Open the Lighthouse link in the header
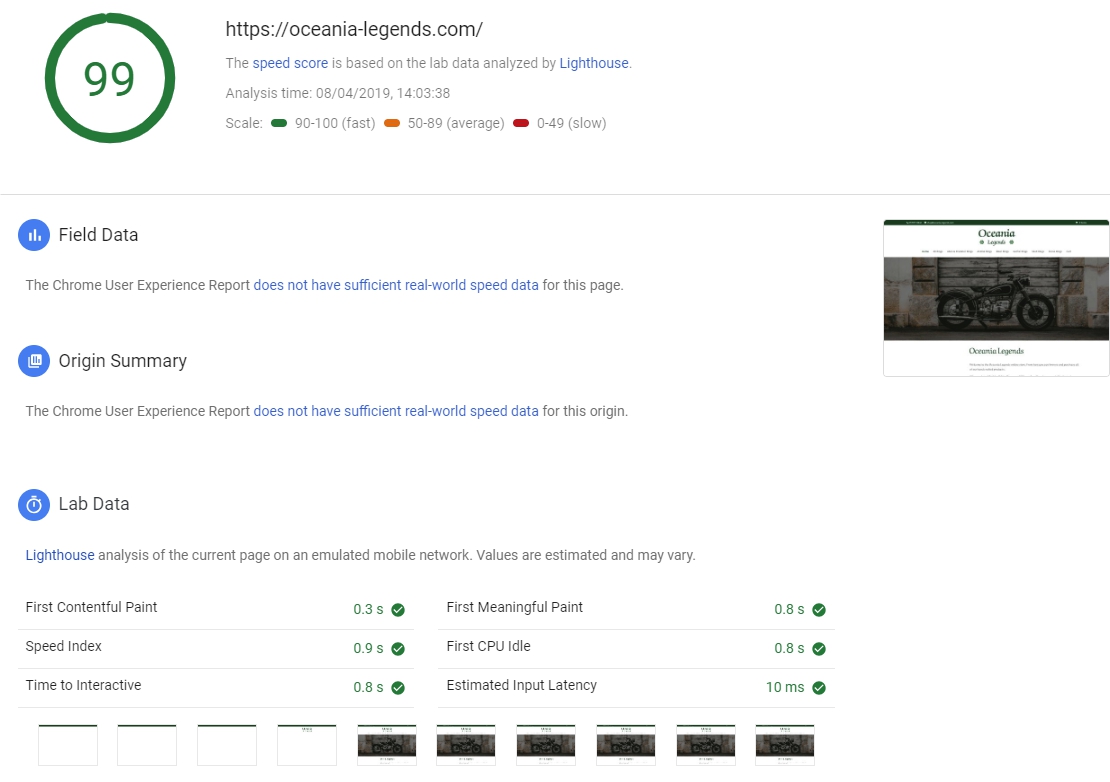 click(x=594, y=63)
